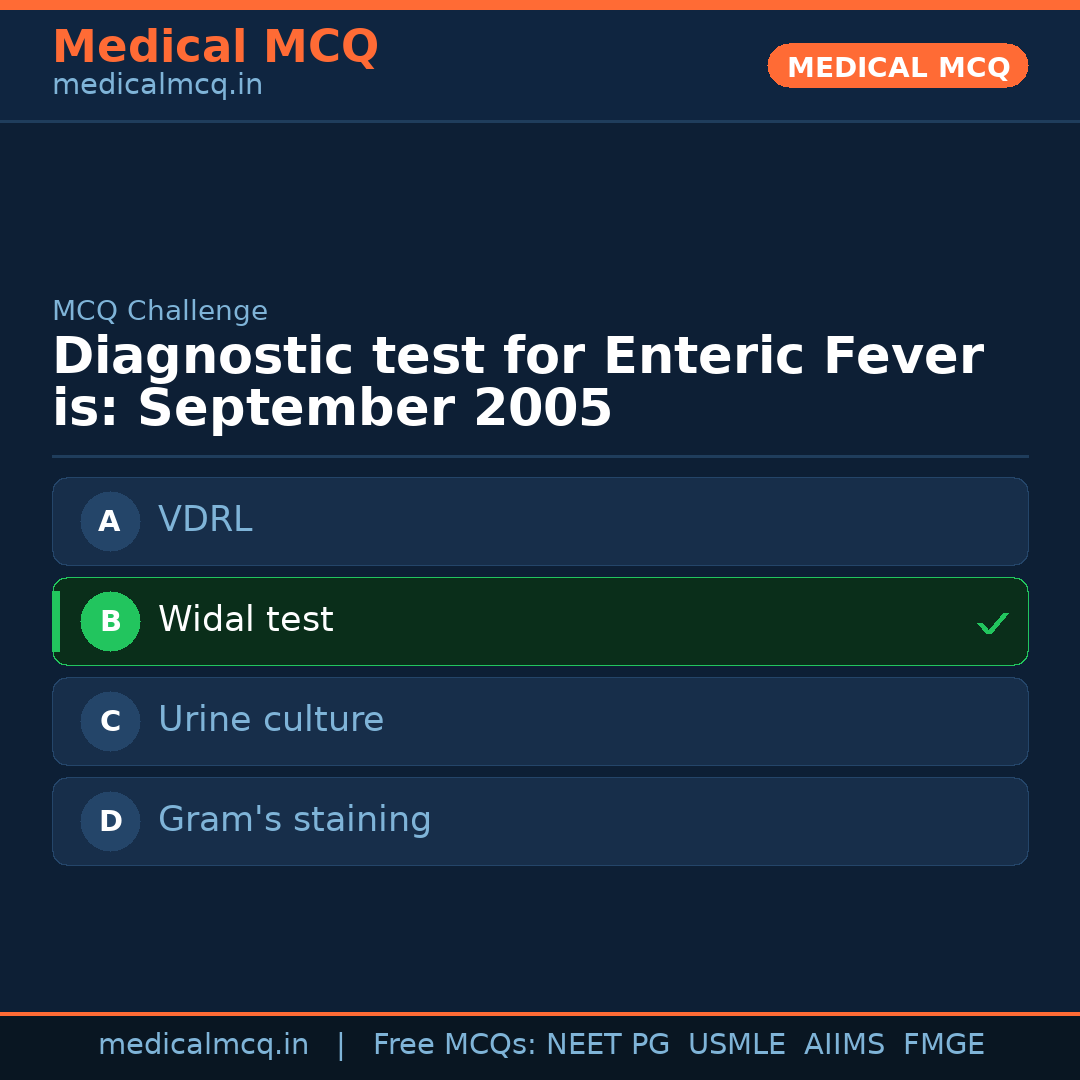Click the letter A circle icon

click(110, 521)
